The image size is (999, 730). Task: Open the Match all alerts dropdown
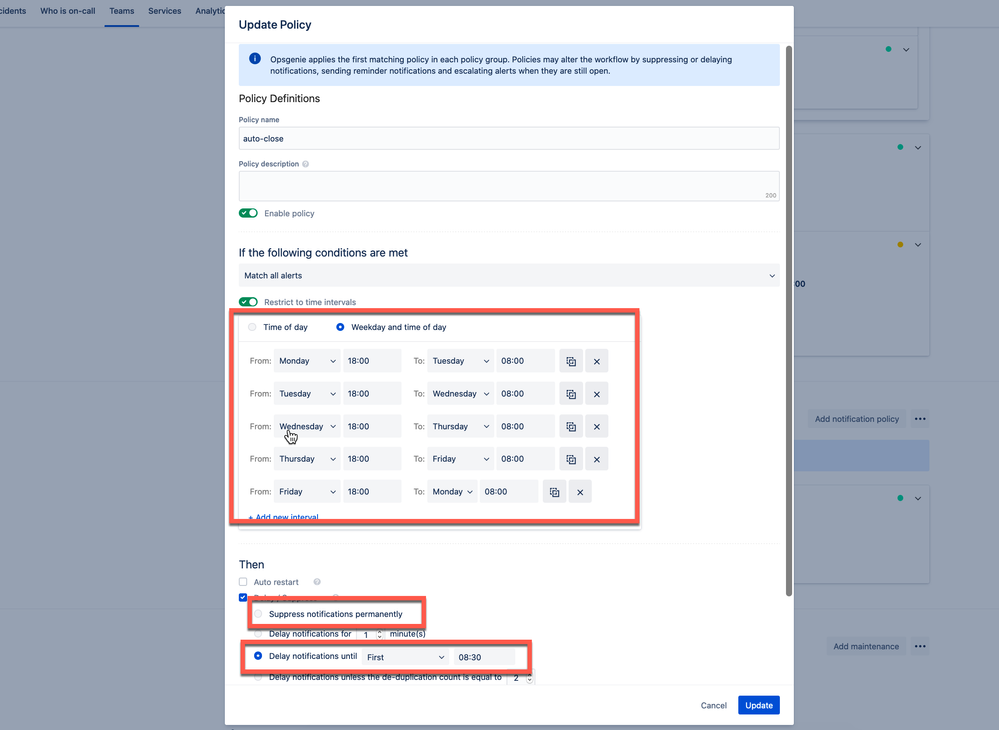pos(509,275)
